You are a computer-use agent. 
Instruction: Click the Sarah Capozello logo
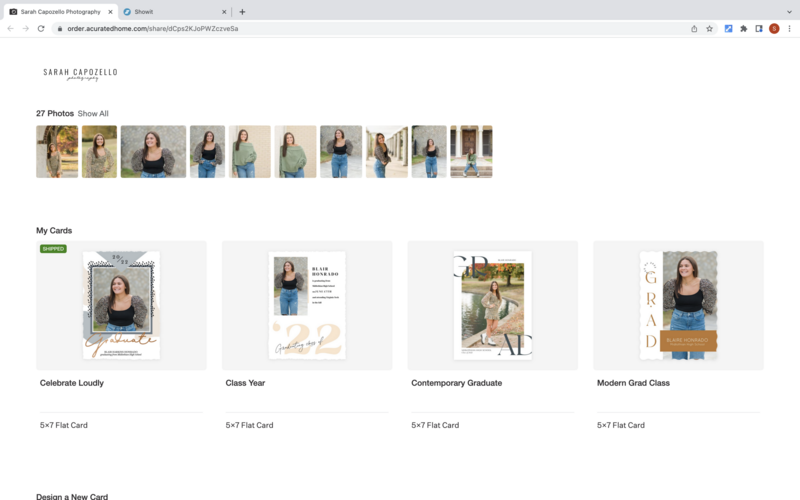(x=80, y=73)
